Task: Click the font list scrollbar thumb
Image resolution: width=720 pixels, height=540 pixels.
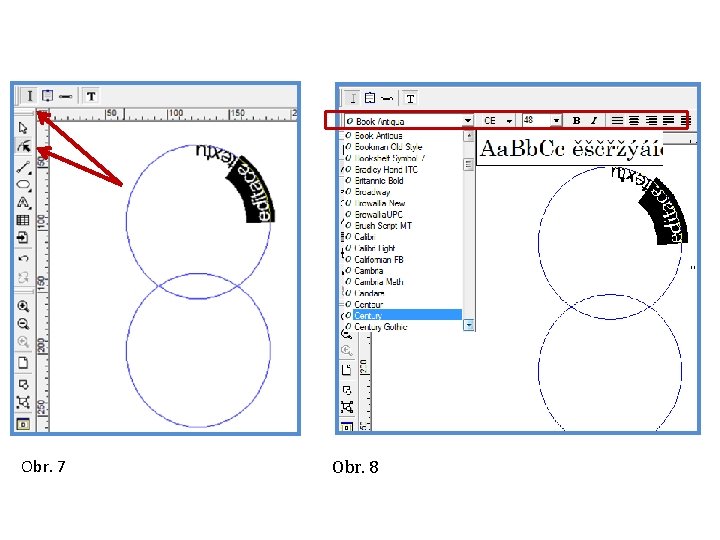Action: [x=469, y=164]
